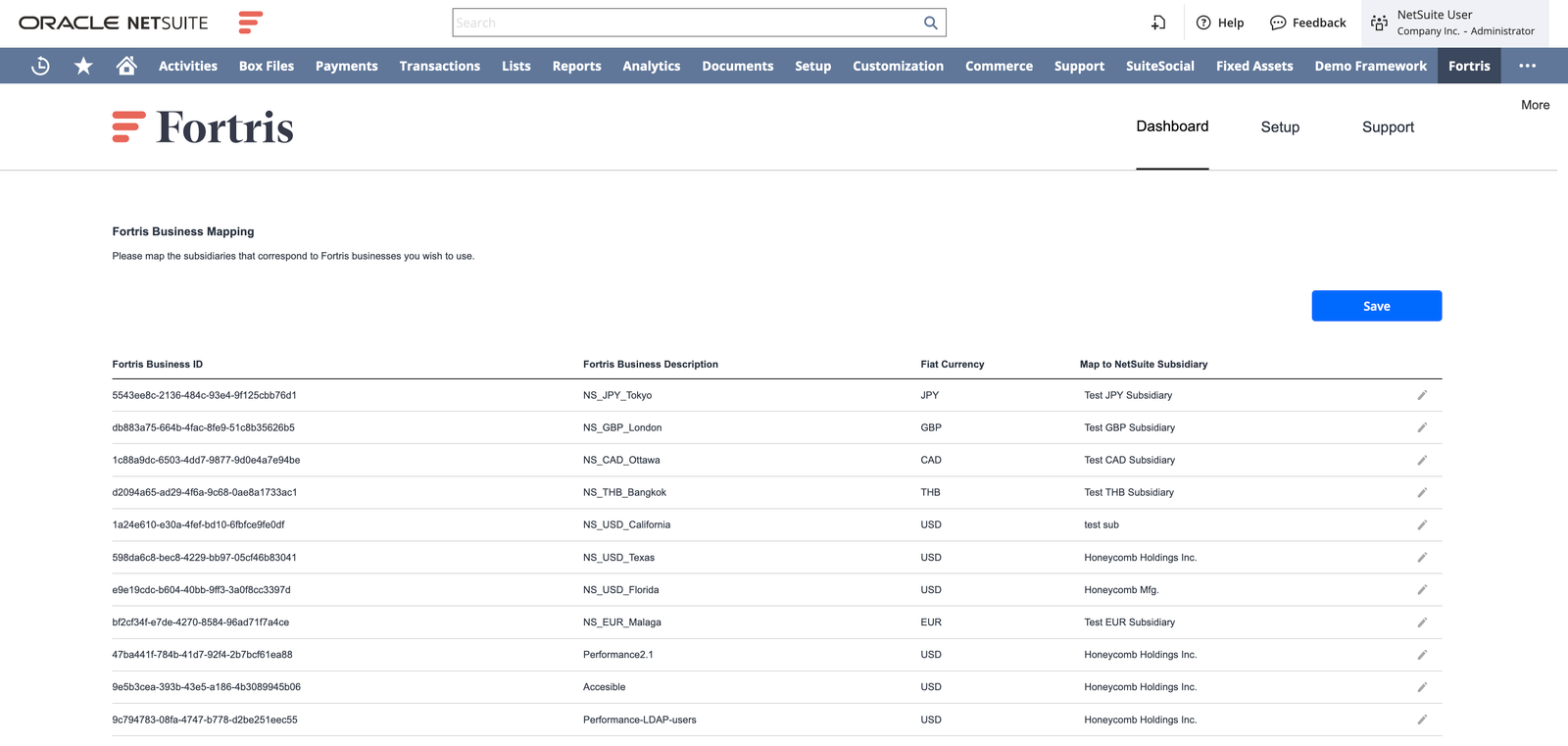Switch to the Fortris Support tab
The image size is (1568, 746).
click(x=1388, y=127)
